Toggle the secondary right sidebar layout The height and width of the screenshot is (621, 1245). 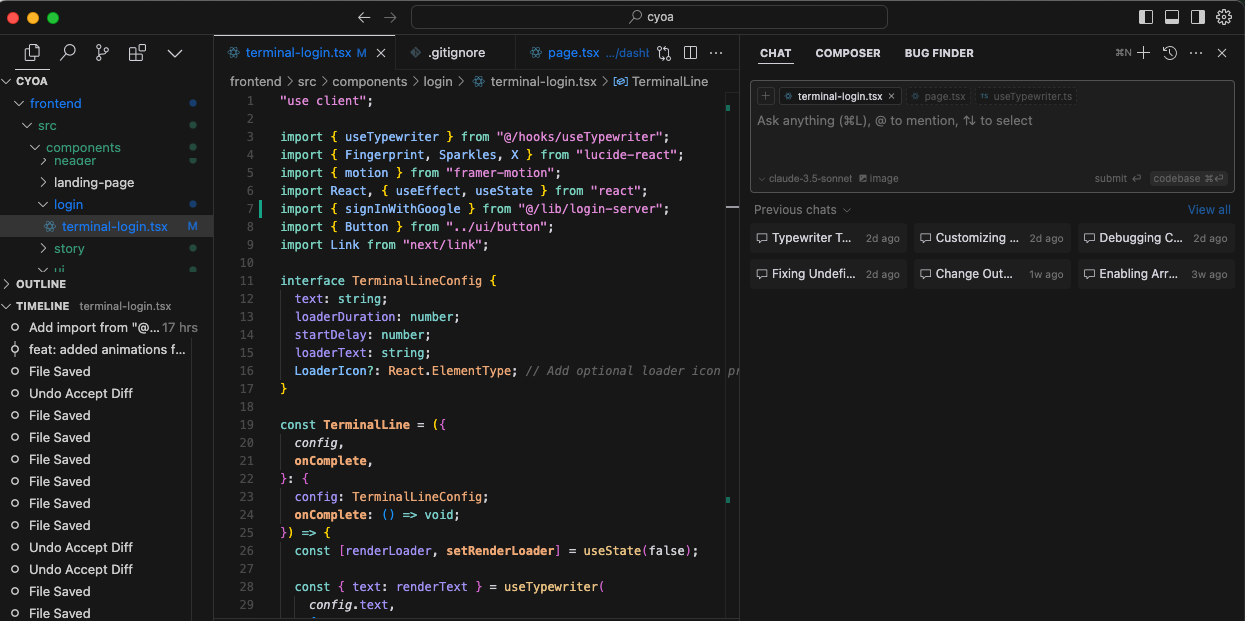(x=1197, y=17)
